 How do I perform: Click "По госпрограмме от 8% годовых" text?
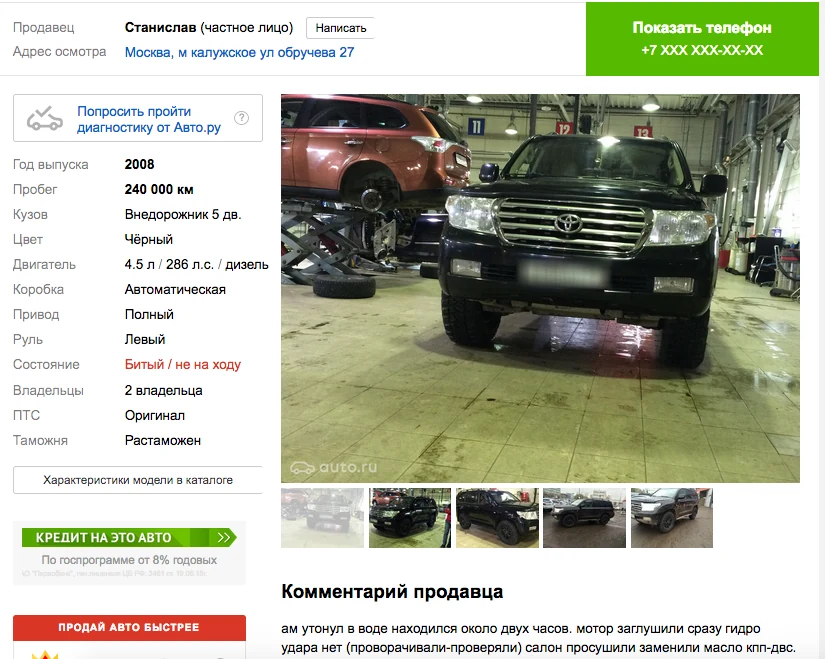coord(129,560)
